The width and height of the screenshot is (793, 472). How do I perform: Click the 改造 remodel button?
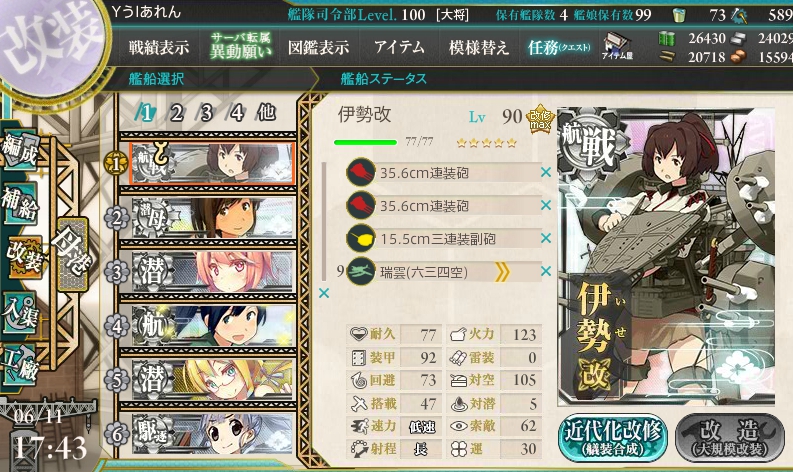tap(730, 437)
